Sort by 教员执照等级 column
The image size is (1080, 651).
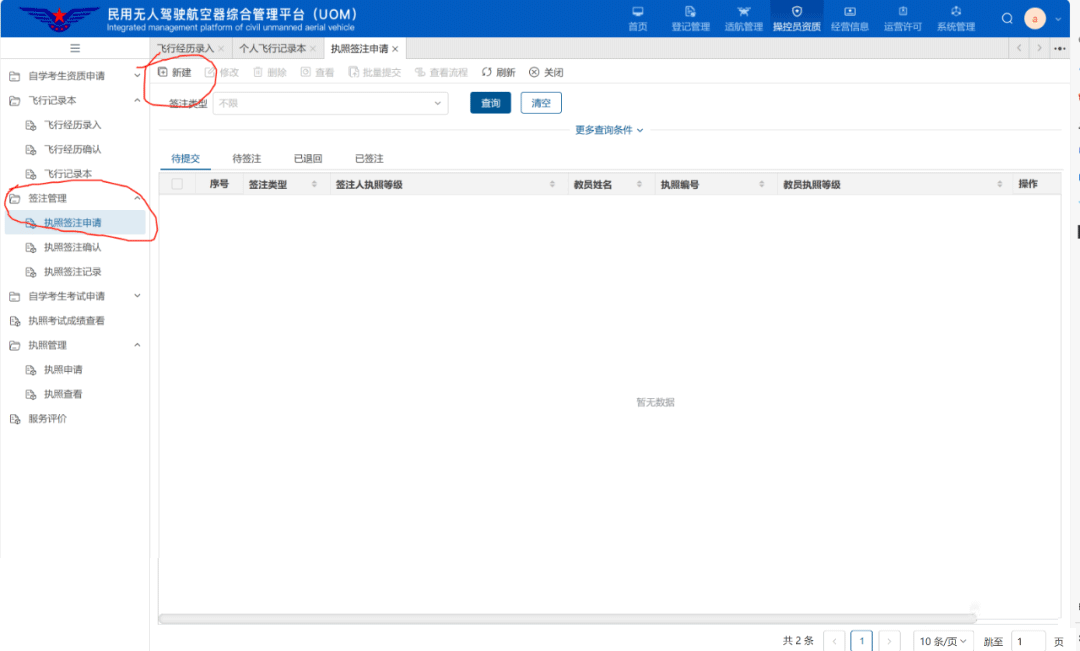pos(999,184)
